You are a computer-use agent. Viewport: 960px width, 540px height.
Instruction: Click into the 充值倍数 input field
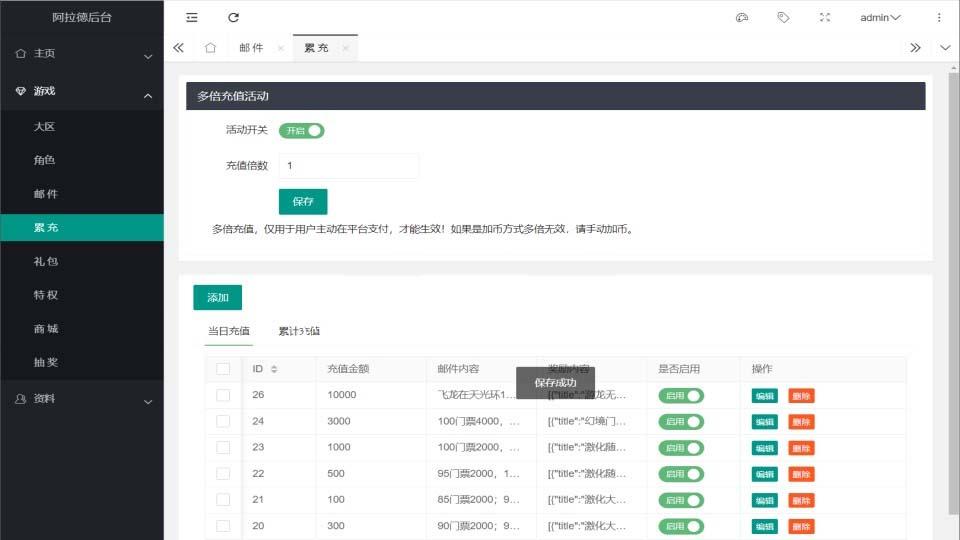[x=348, y=166]
